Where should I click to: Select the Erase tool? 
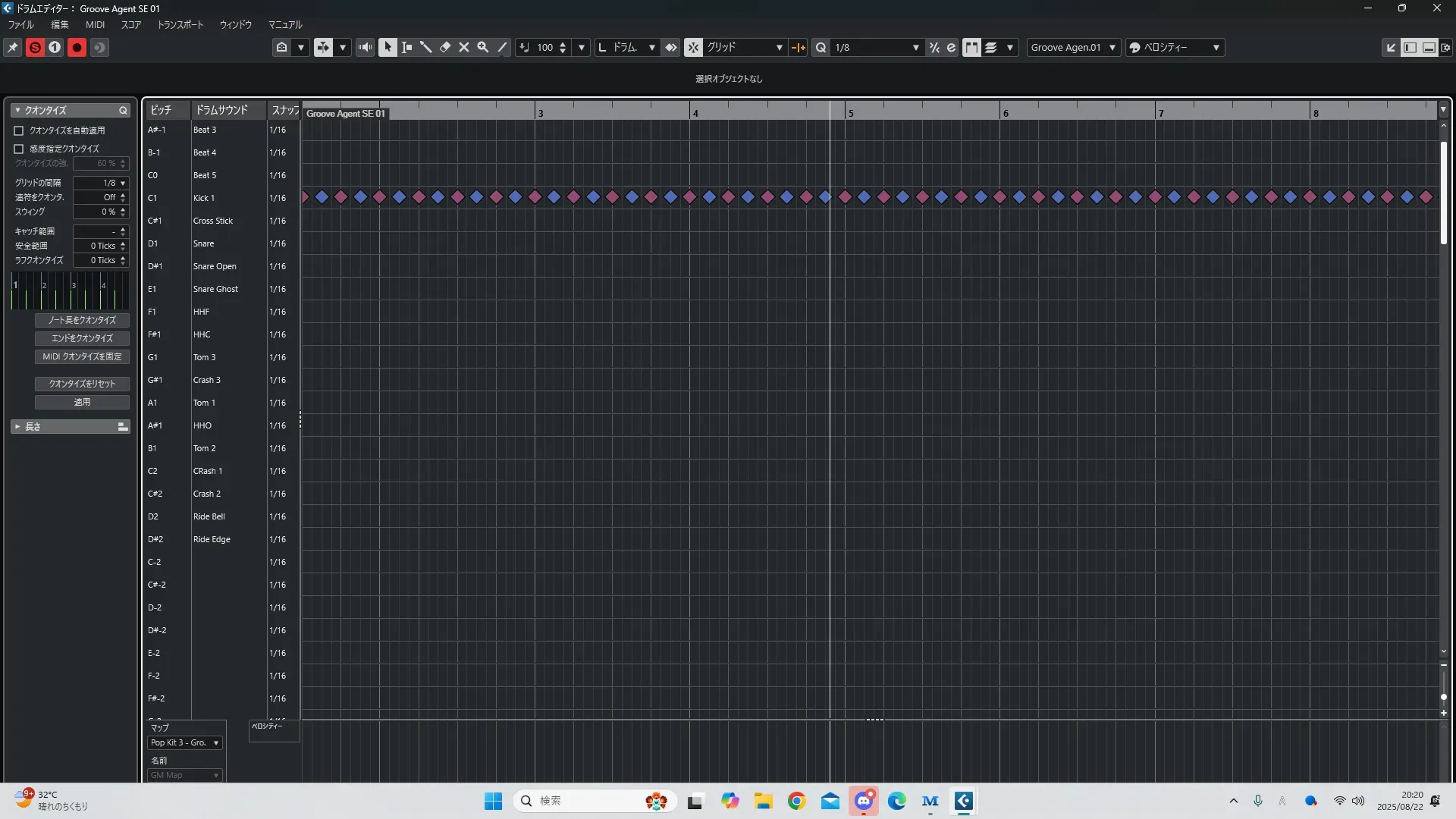[x=445, y=48]
